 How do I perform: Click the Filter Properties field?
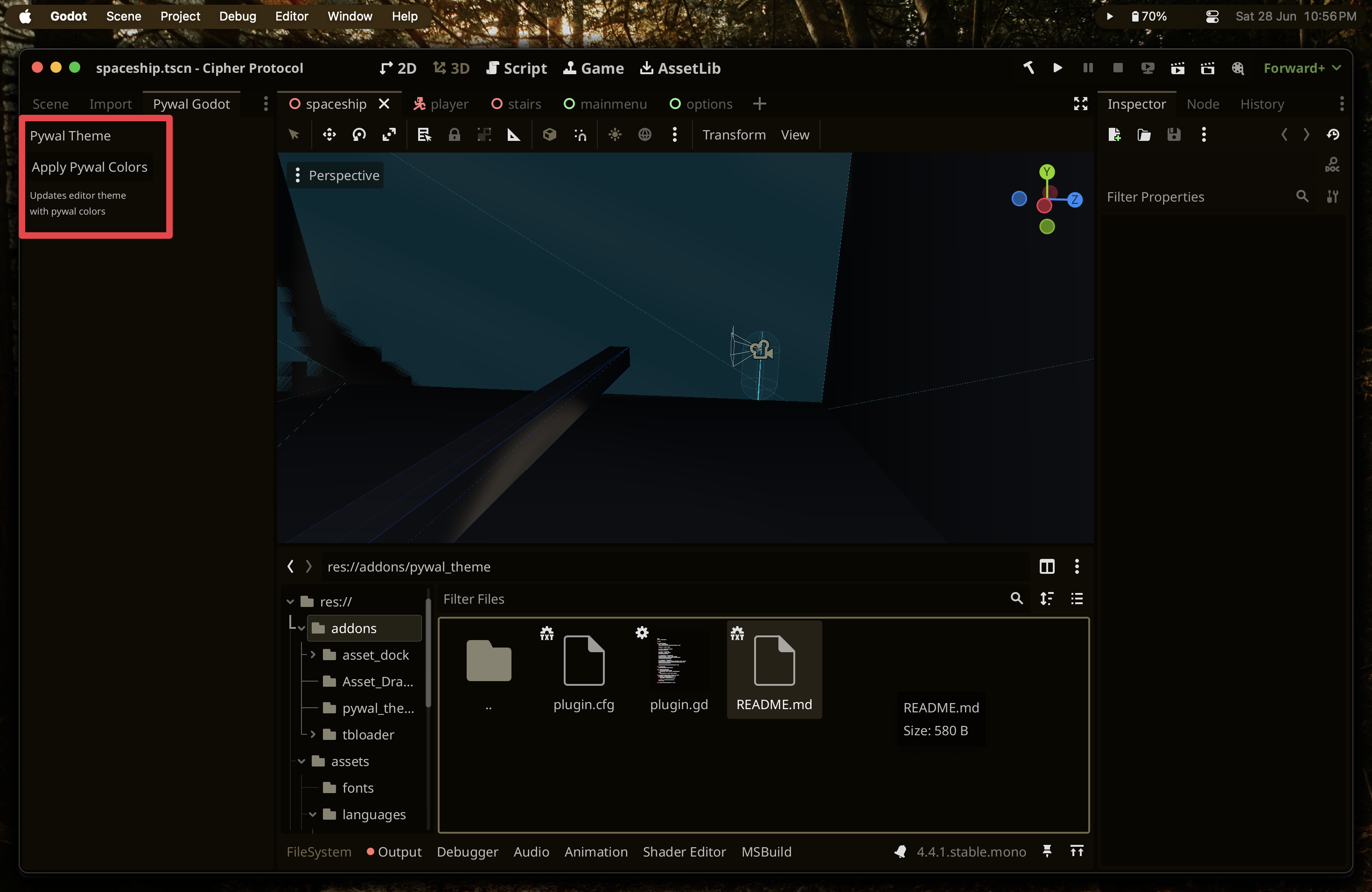(1196, 197)
